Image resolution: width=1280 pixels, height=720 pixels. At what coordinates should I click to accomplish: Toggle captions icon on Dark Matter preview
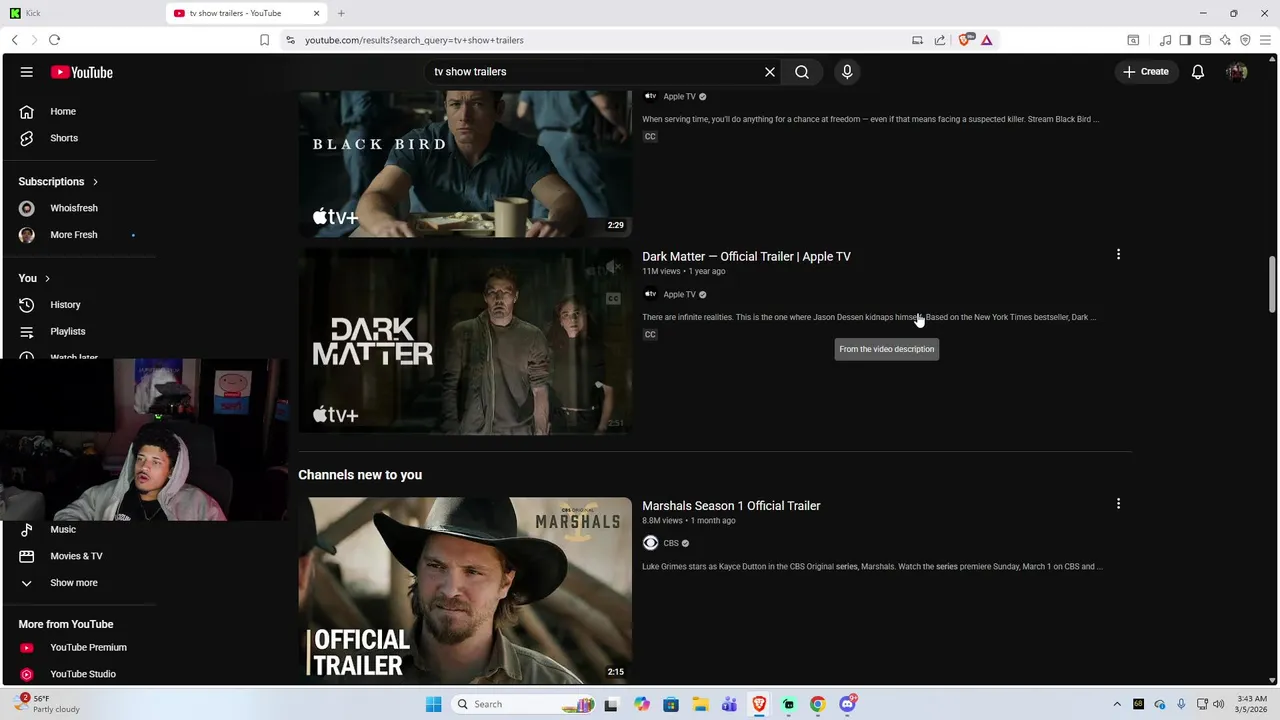tap(613, 298)
